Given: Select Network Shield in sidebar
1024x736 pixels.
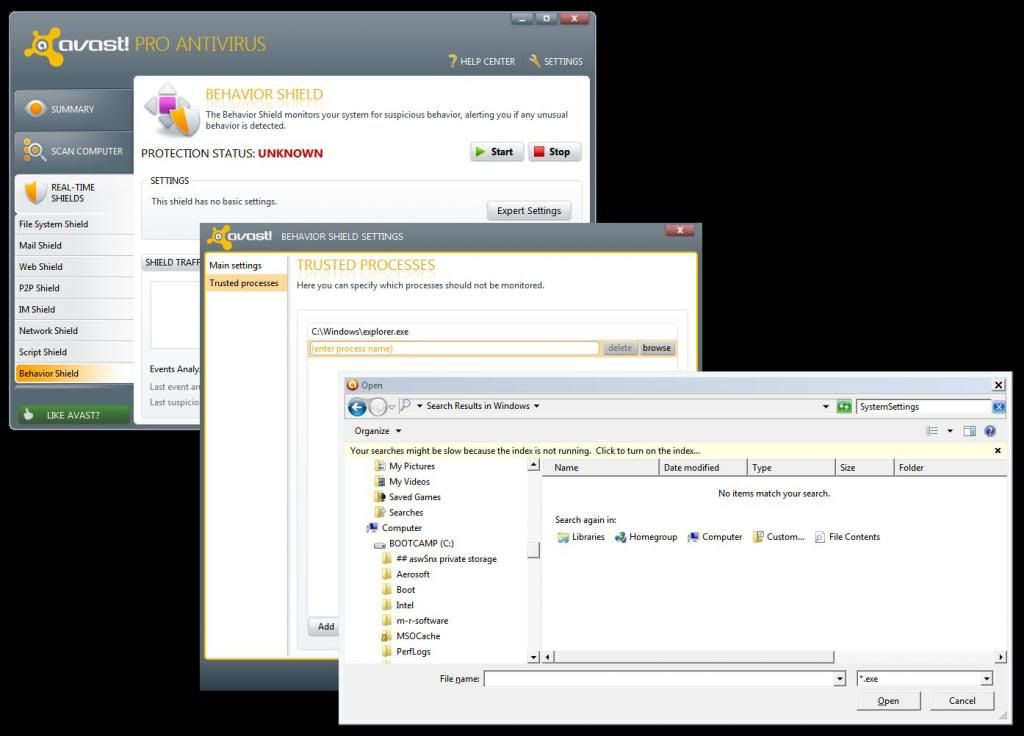Looking at the screenshot, I should 74,330.
